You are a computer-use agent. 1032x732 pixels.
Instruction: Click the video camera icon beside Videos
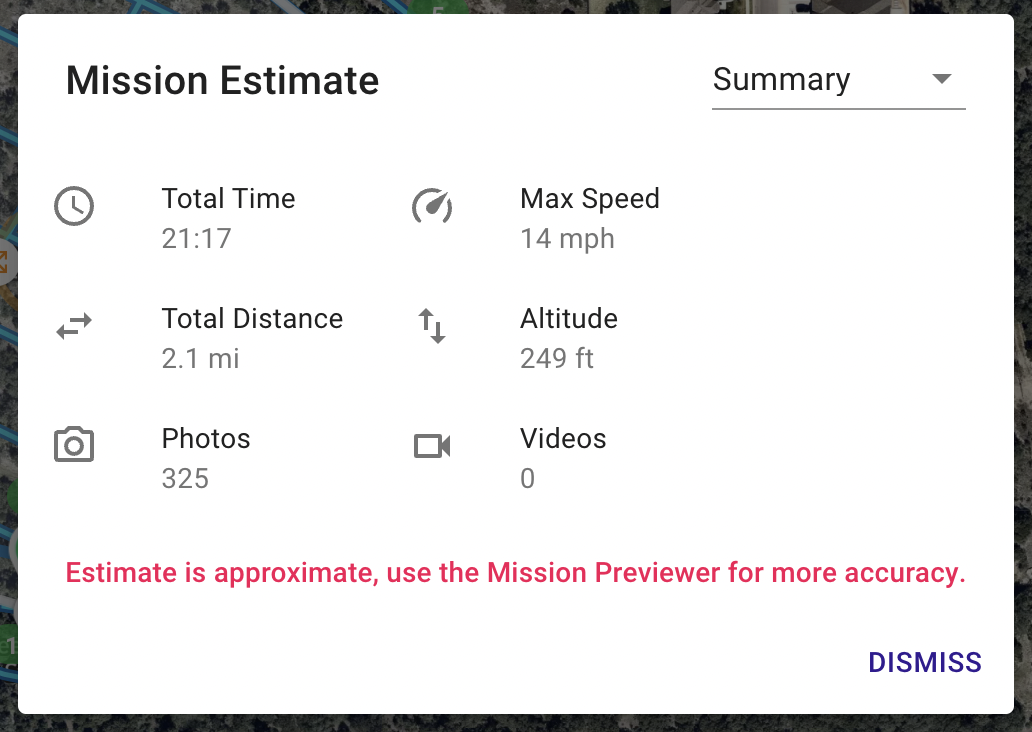click(x=432, y=446)
